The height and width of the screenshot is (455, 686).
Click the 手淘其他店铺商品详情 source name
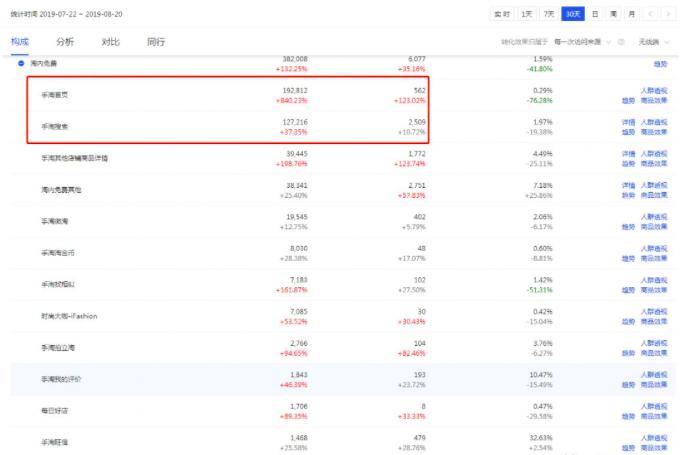(x=74, y=158)
